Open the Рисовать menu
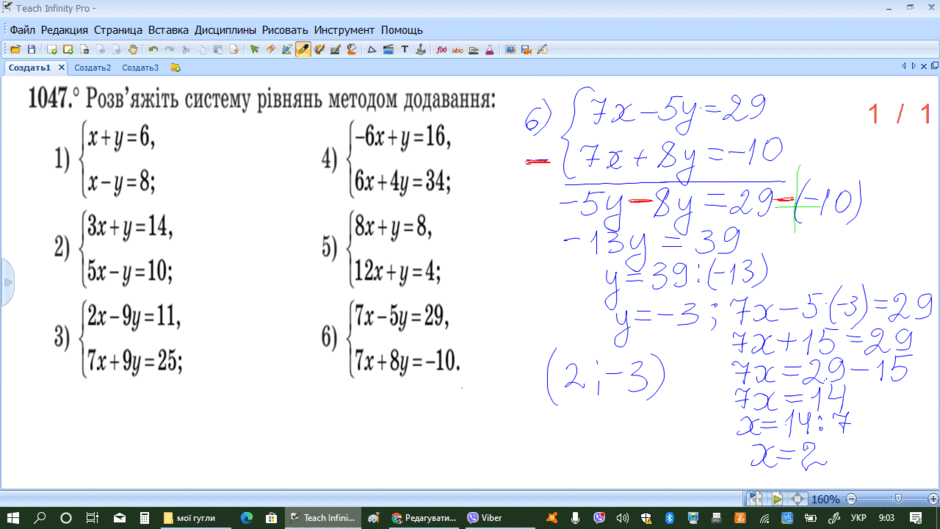Screen dimensions: 940x529 coord(285,30)
